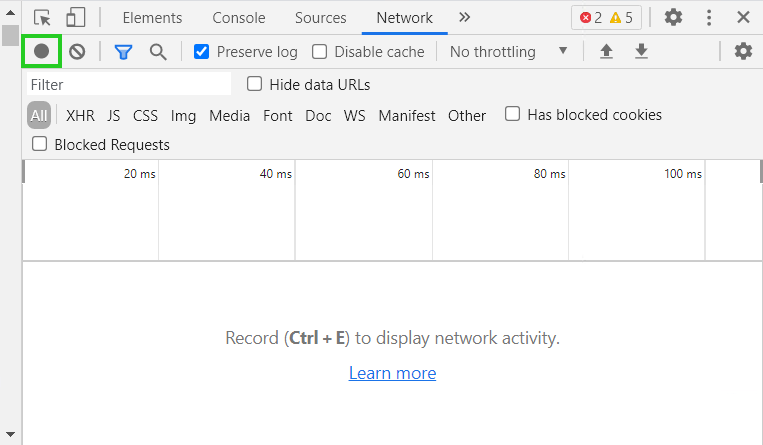Enable the Blocked Requests checkbox

point(40,144)
